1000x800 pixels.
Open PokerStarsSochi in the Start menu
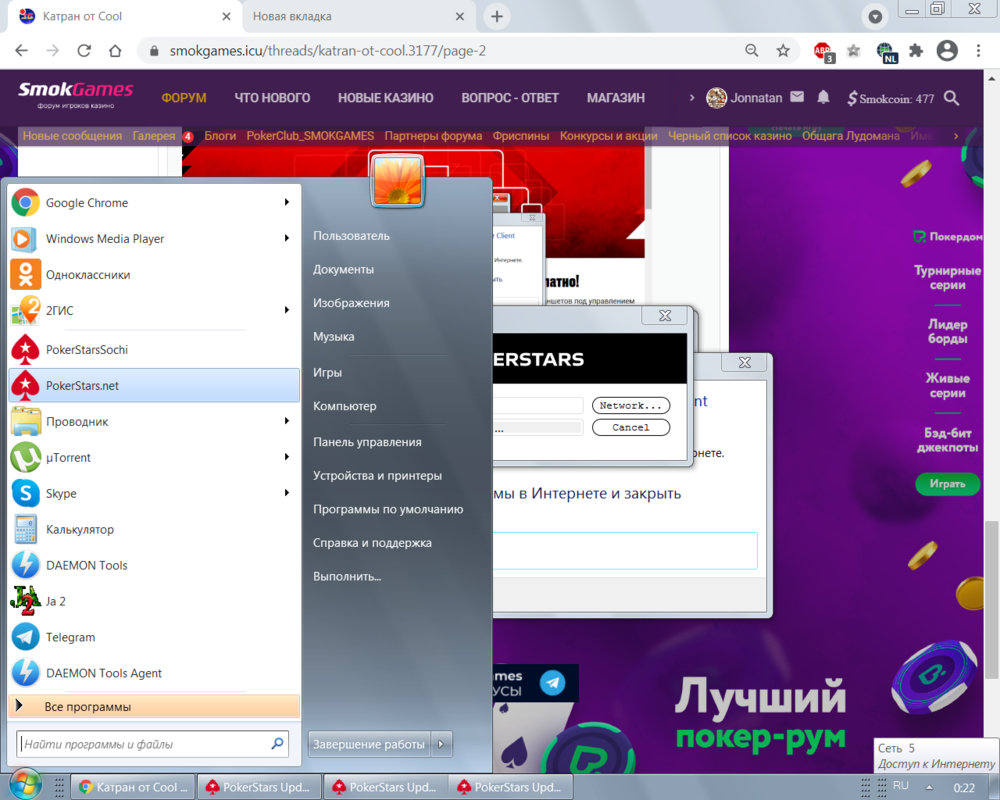(x=154, y=350)
